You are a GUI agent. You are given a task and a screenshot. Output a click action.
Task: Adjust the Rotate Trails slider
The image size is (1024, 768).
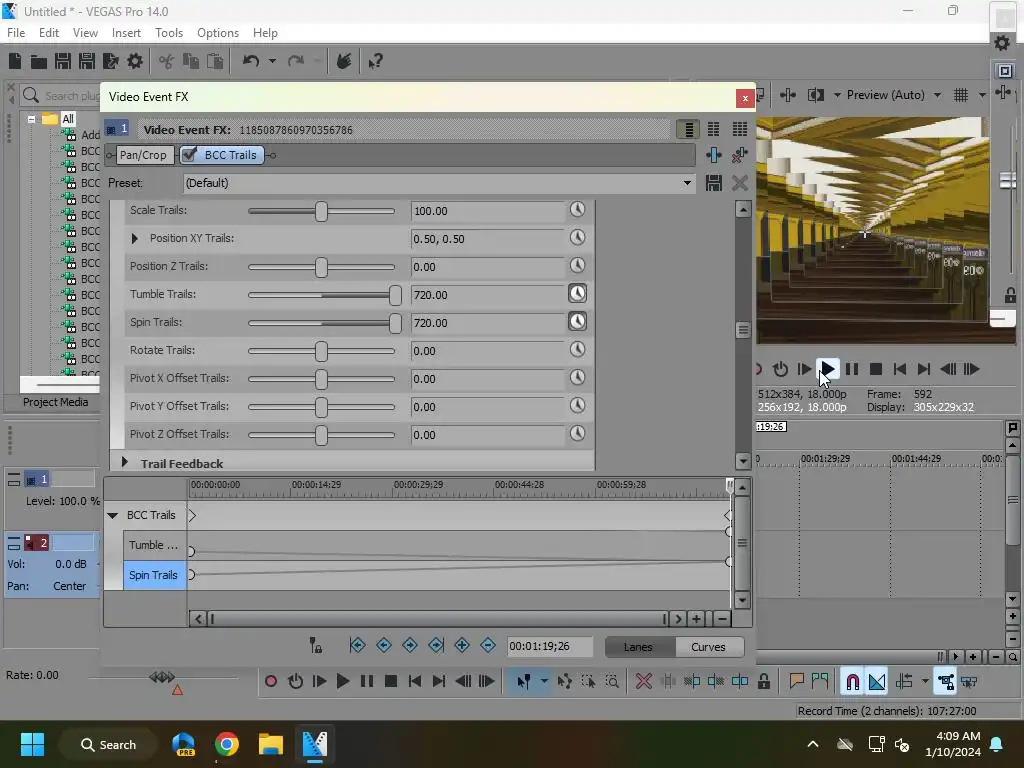(321, 351)
